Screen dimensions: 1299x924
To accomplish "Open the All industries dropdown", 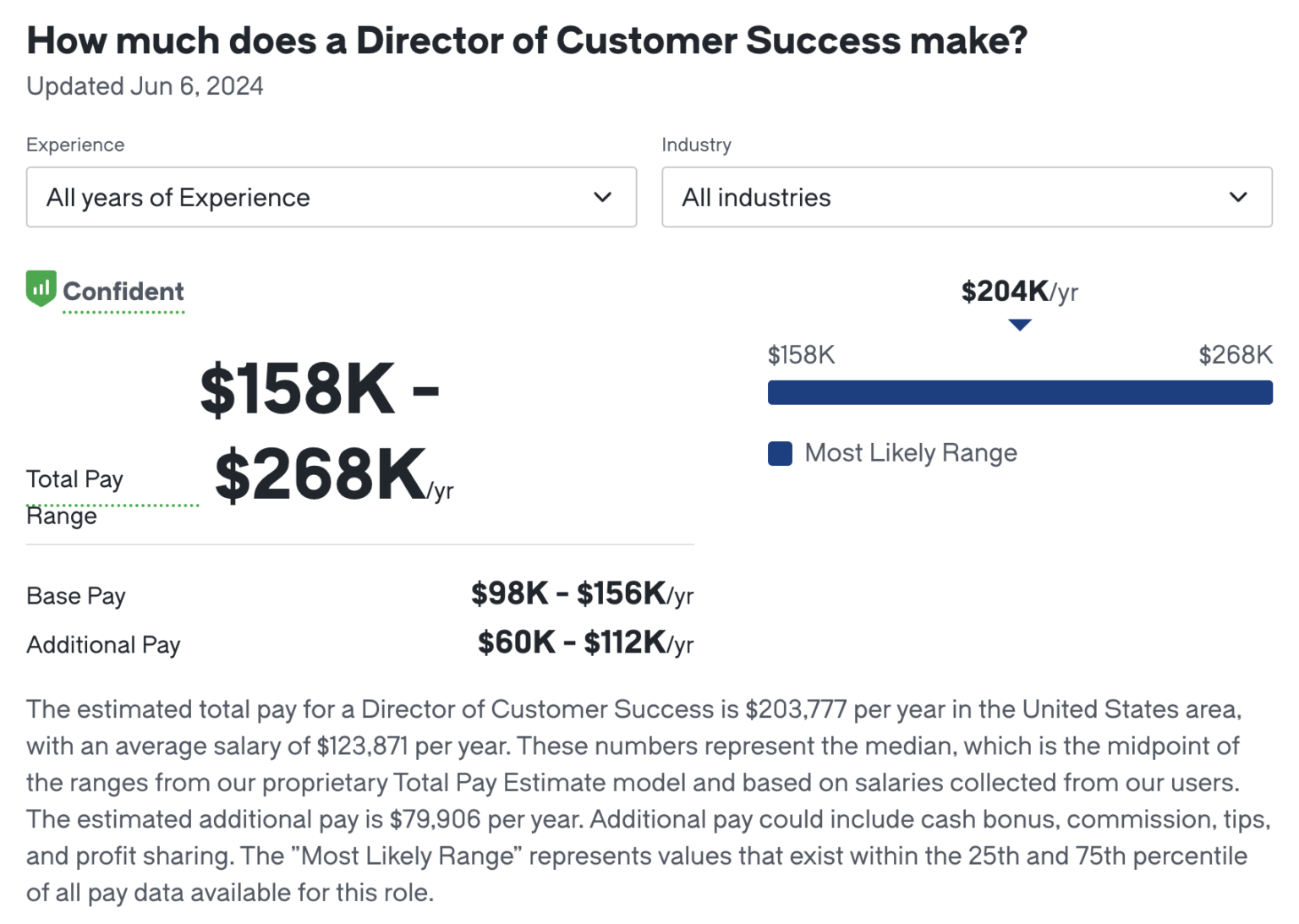I will coord(967,198).
